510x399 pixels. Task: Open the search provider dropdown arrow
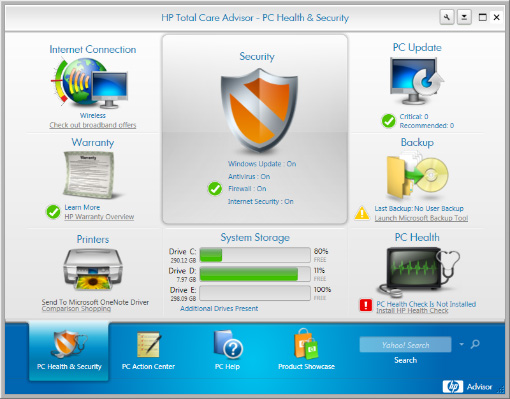[462, 344]
